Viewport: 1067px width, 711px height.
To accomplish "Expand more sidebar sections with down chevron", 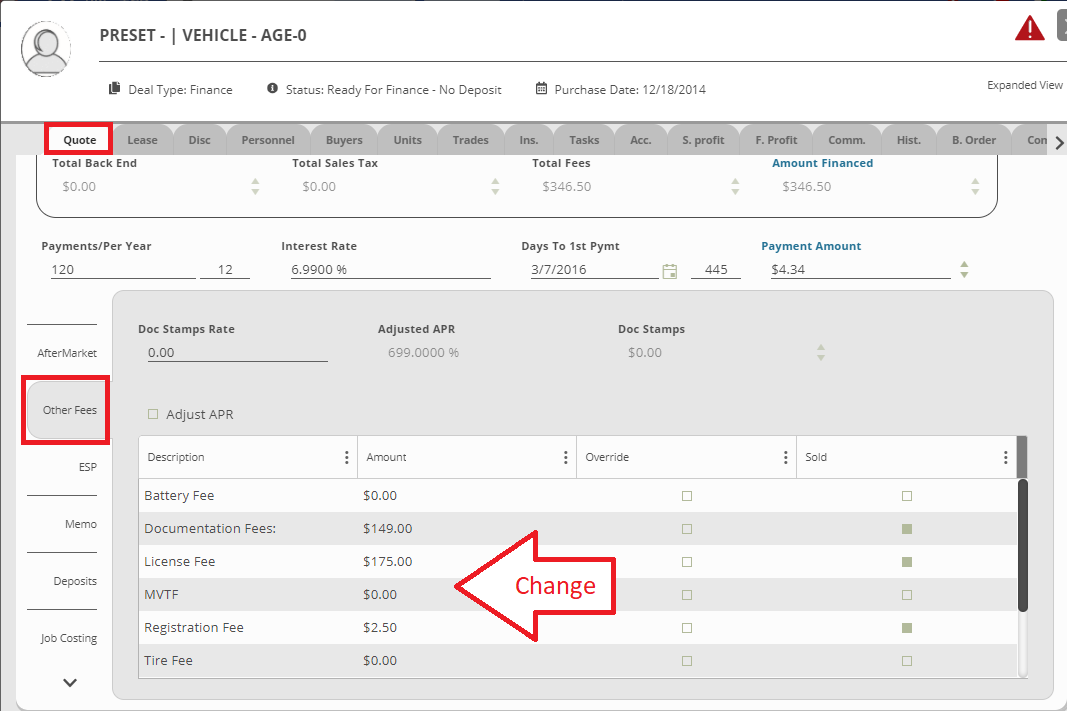I will pos(70,683).
